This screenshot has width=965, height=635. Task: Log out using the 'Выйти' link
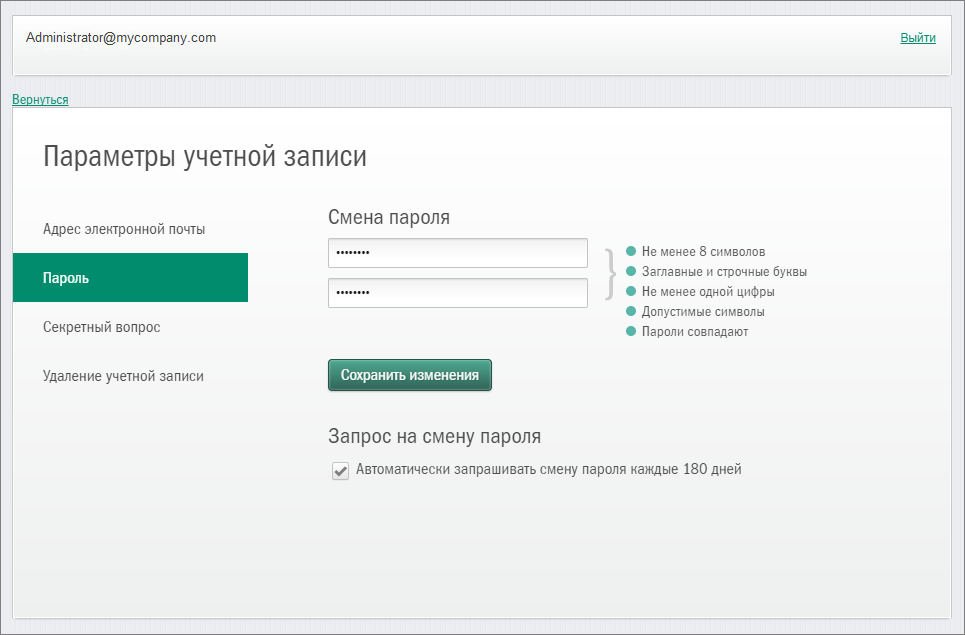tap(917, 38)
